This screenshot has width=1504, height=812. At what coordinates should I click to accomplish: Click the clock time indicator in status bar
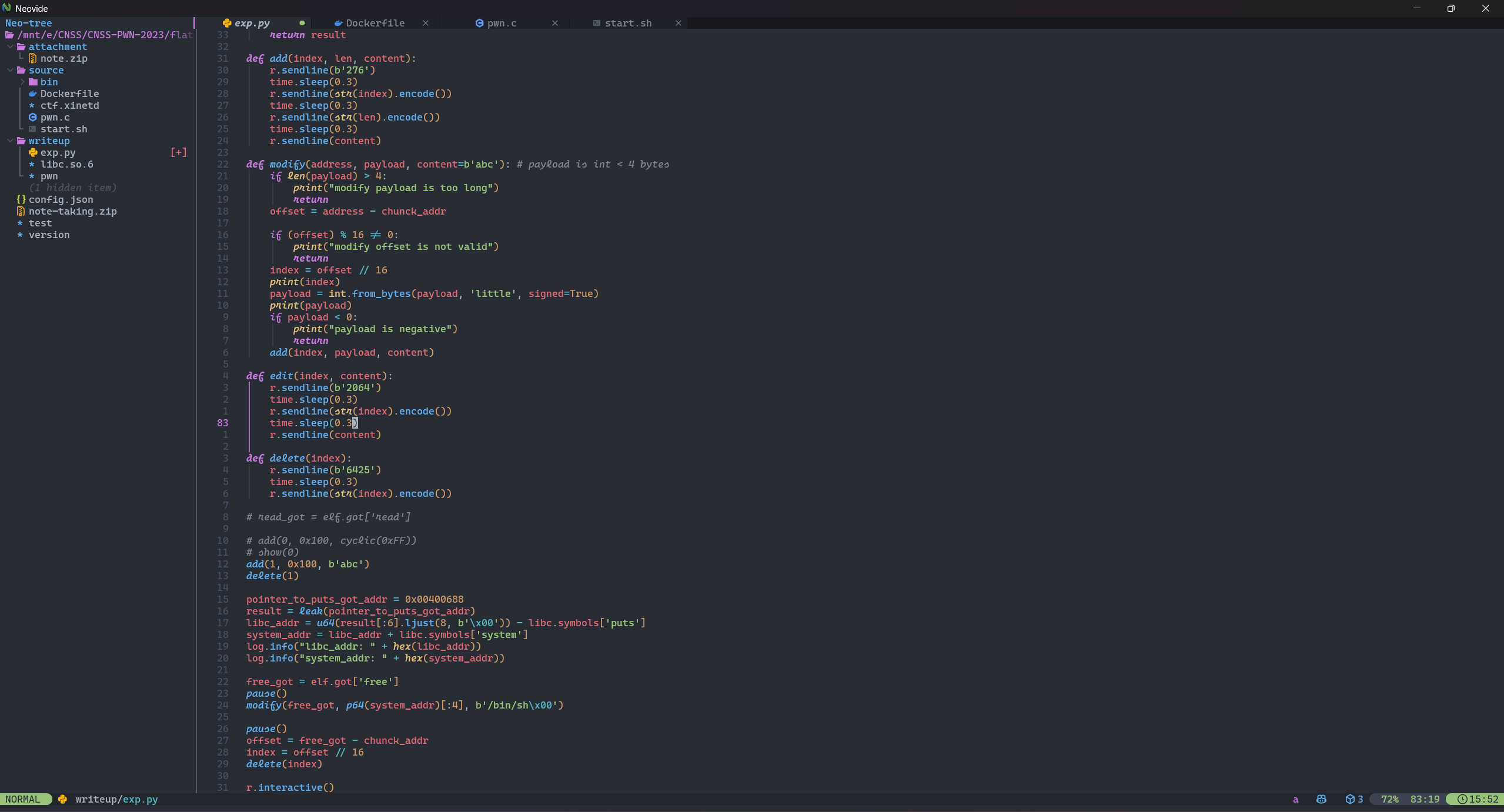click(x=1478, y=799)
